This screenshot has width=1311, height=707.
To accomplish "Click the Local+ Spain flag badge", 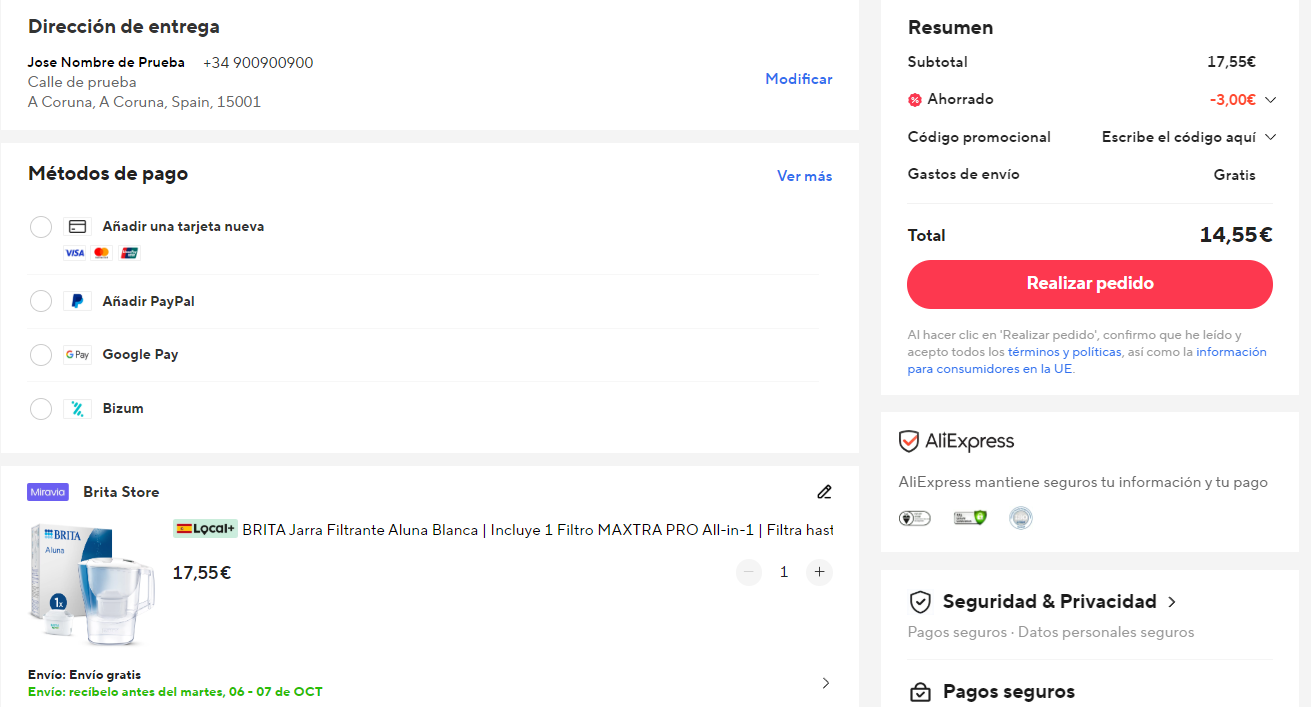I will (x=205, y=529).
